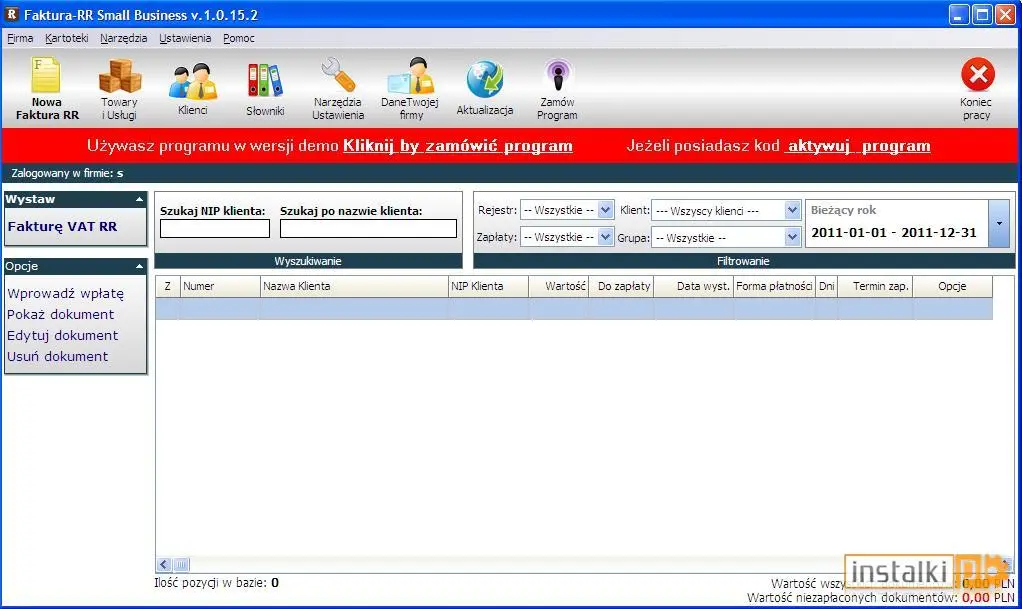Click the Wprowadź wpłatę link
1022x609 pixels.
click(65, 293)
